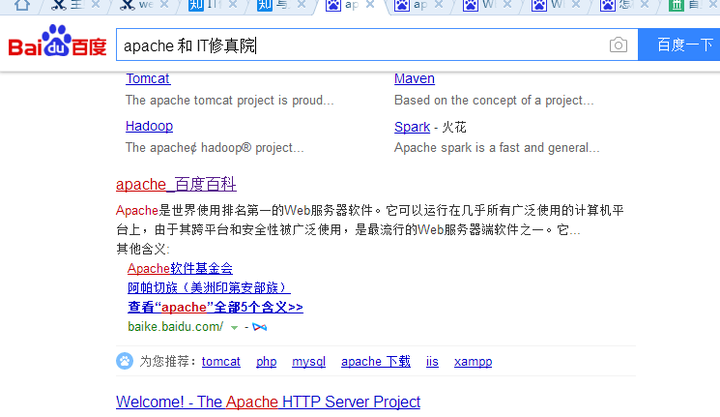The width and height of the screenshot is (720, 417).
Task: Click text 'Apache spark is a fast and general...'
Action: coord(496,147)
